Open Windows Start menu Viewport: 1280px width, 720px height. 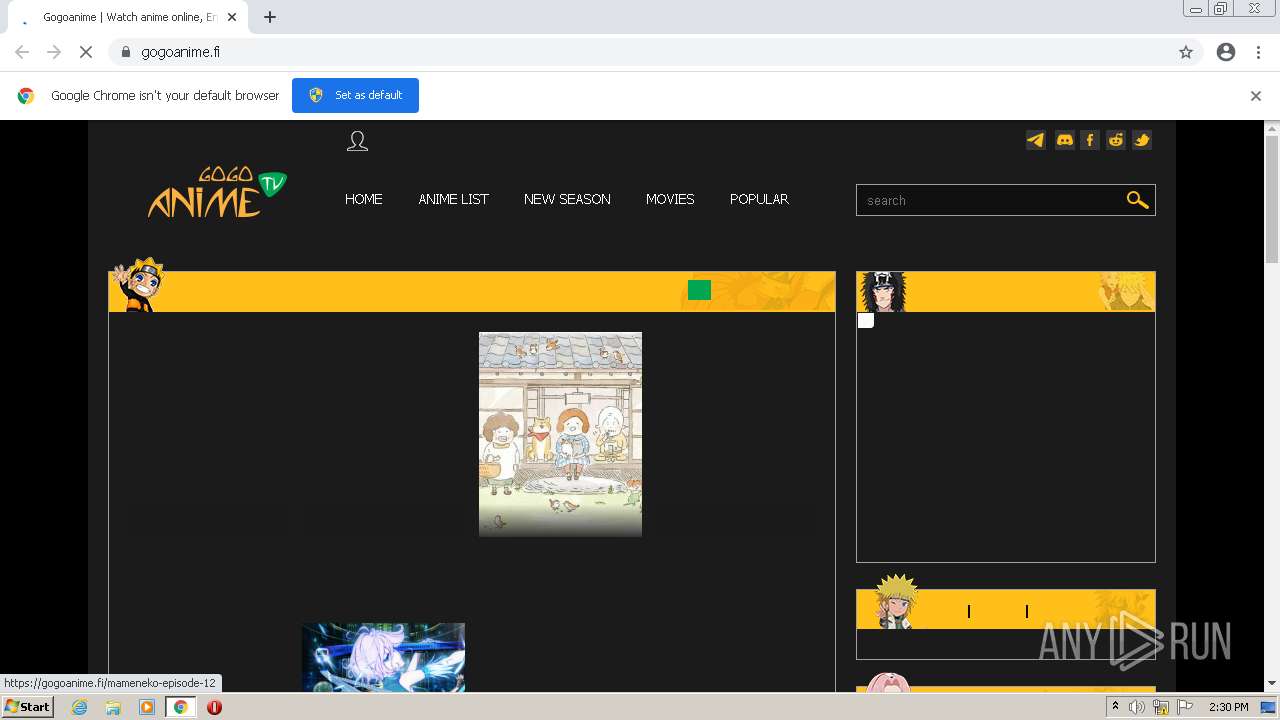(x=28, y=707)
